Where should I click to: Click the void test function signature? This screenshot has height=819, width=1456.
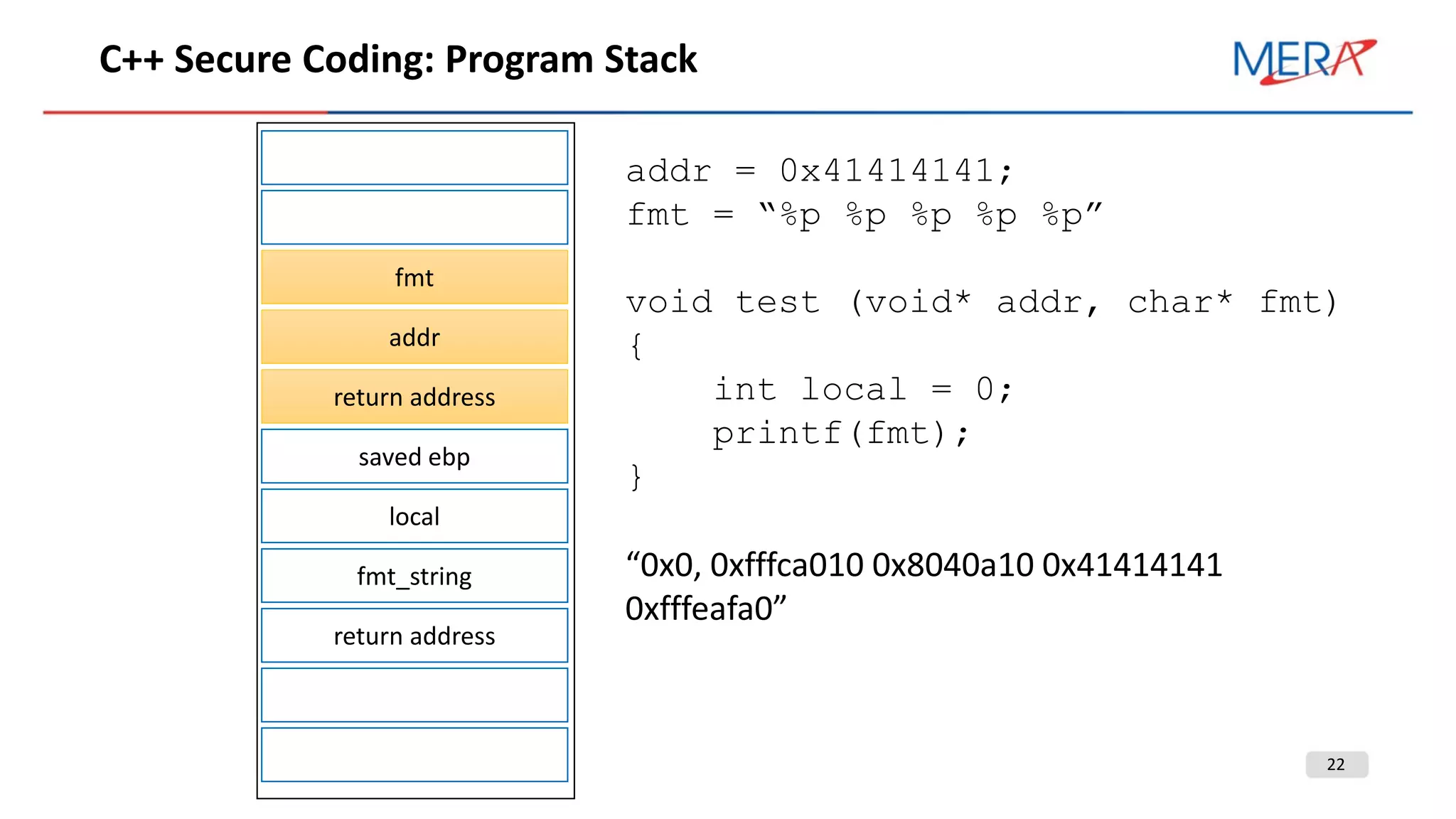pyautogui.click(x=981, y=303)
